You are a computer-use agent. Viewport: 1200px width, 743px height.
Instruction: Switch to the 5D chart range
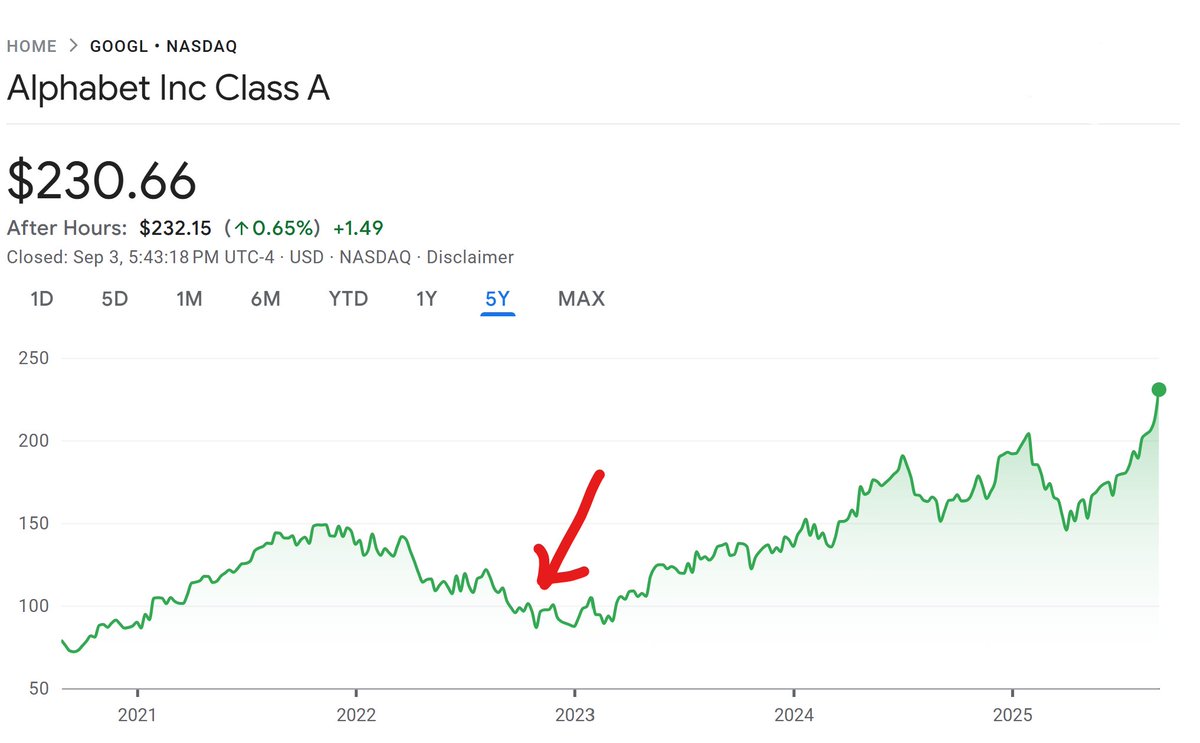click(115, 299)
